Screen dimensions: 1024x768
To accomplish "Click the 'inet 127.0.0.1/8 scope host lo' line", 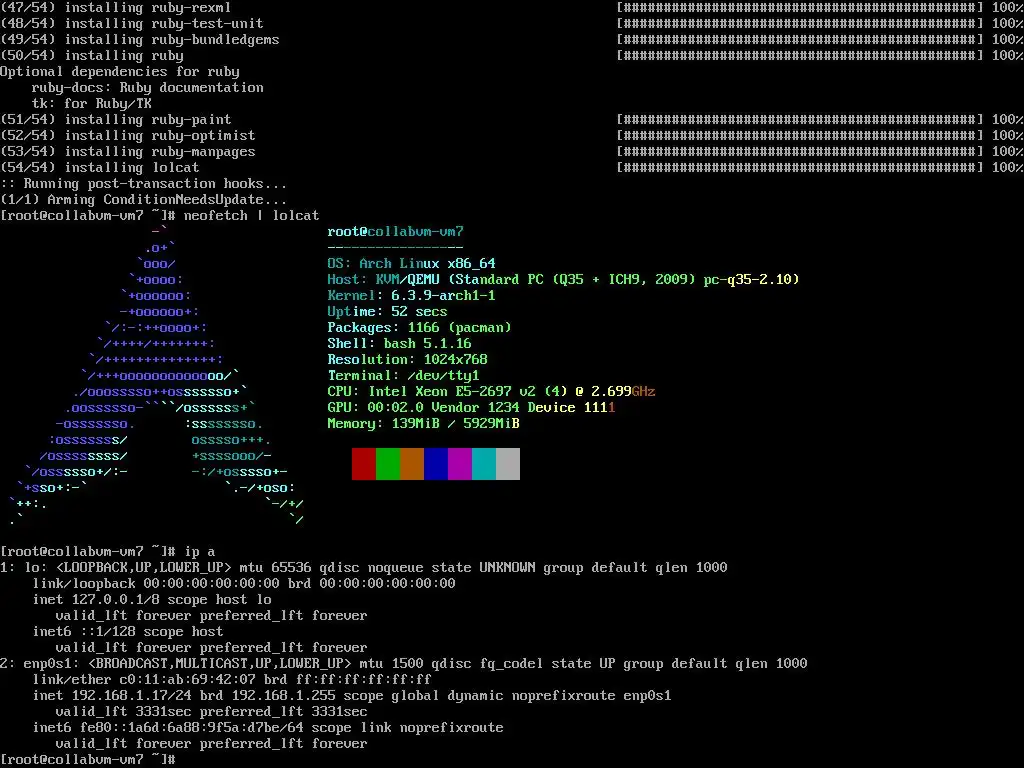I will 152,600.
